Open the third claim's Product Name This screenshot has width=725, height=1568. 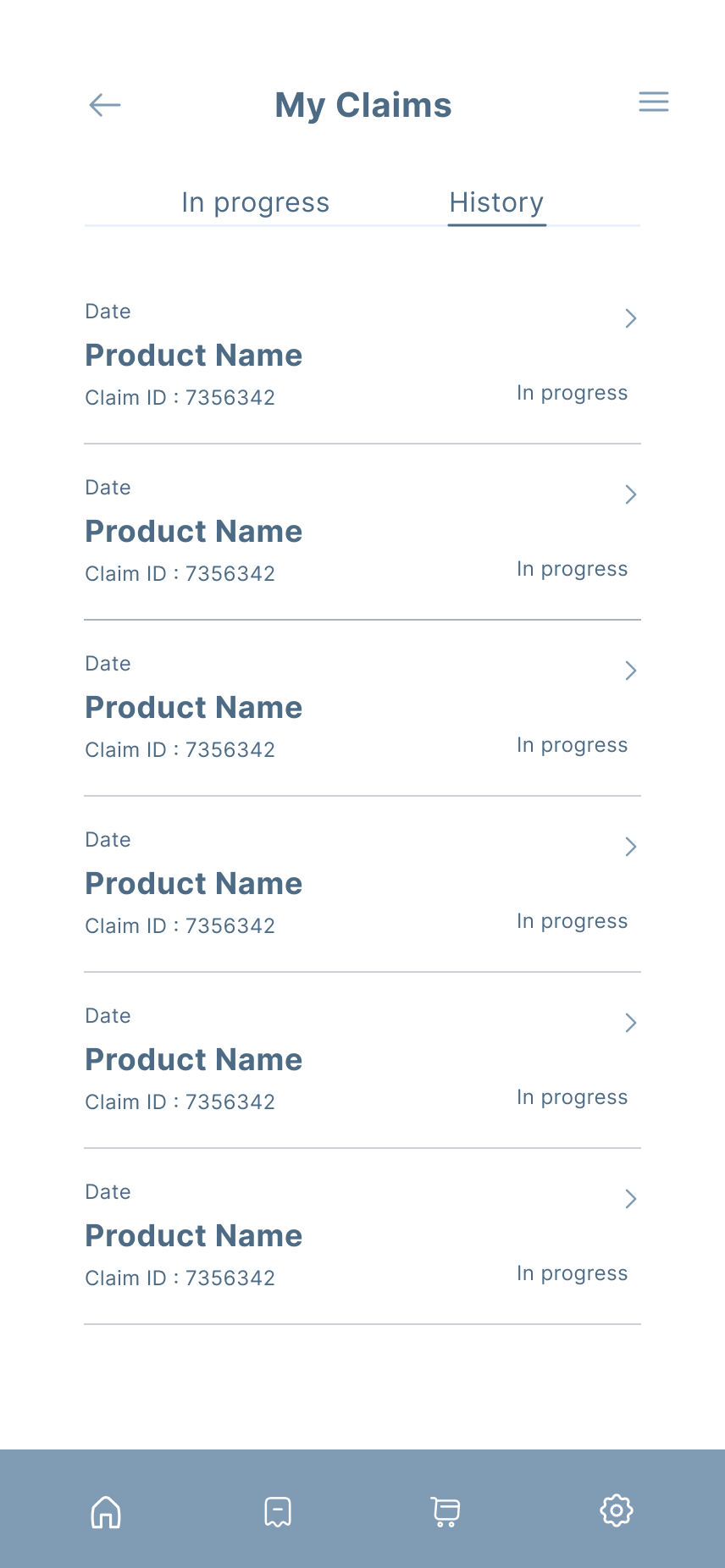click(193, 708)
